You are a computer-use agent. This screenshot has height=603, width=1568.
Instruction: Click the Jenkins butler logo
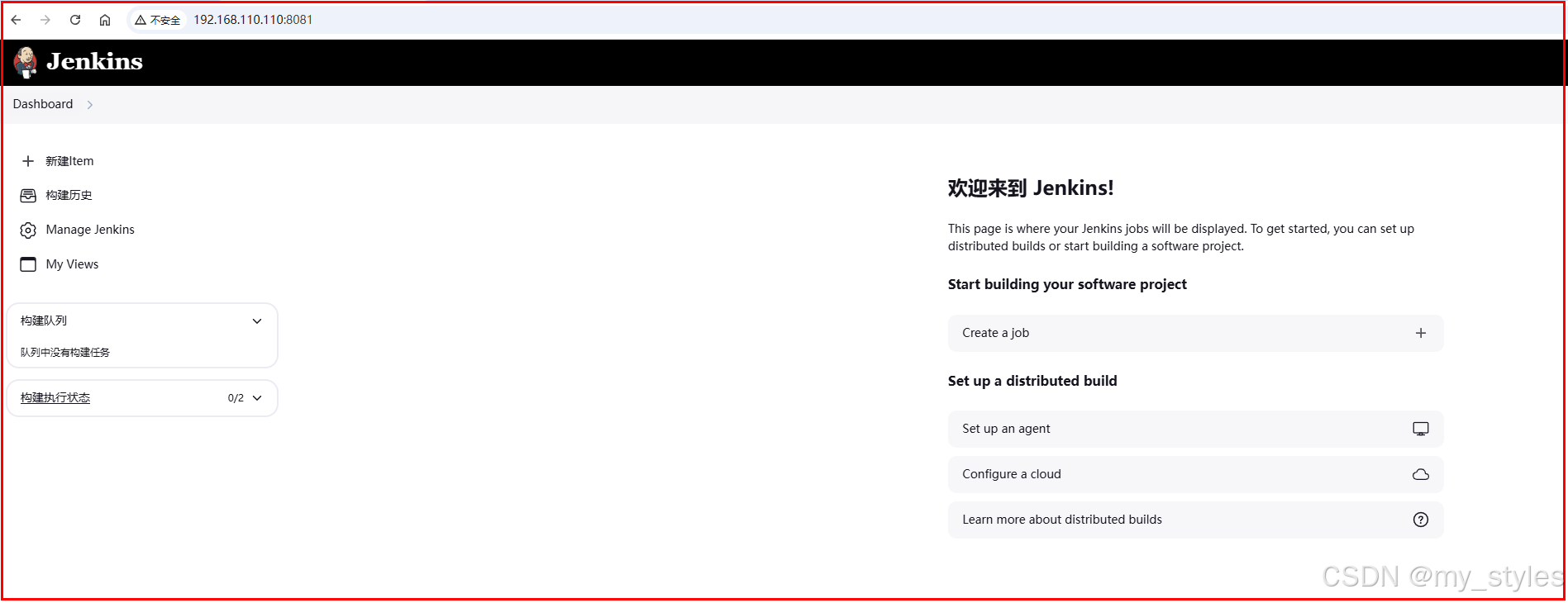click(x=26, y=62)
